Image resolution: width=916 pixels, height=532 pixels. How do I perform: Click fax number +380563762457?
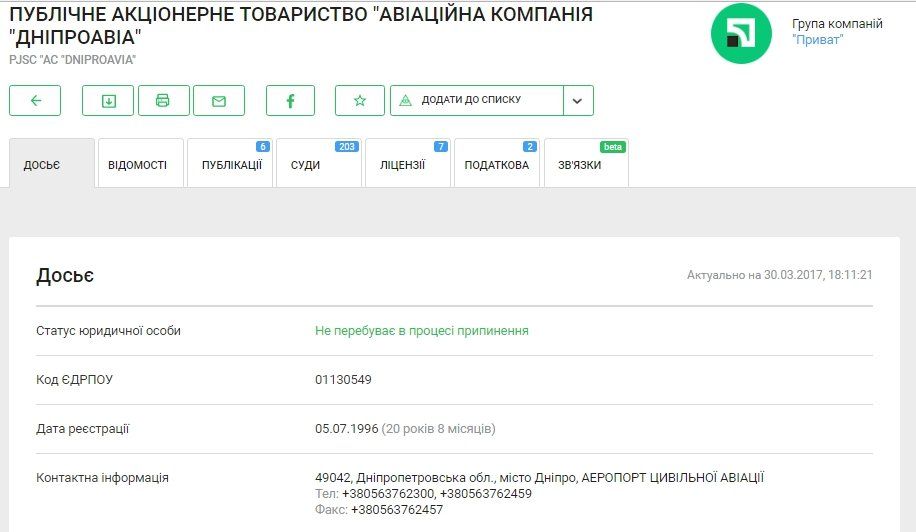click(397, 510)
